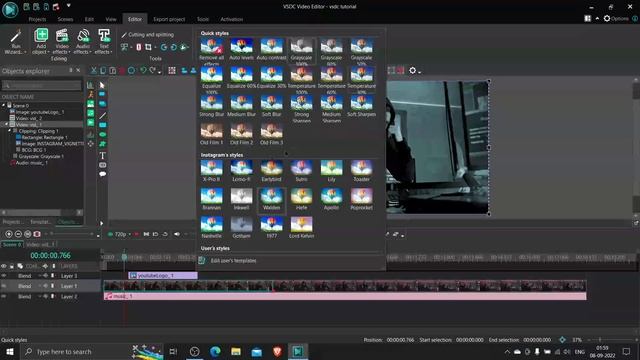This screenshot has width=640, height=360.
Task: Apply the 1977 Instagram style
Action: (271, 228)
